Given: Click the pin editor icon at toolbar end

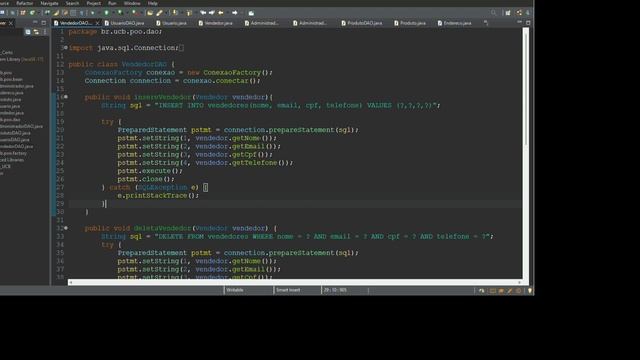Looking at the screenshot, I should [x=251, y=13].
